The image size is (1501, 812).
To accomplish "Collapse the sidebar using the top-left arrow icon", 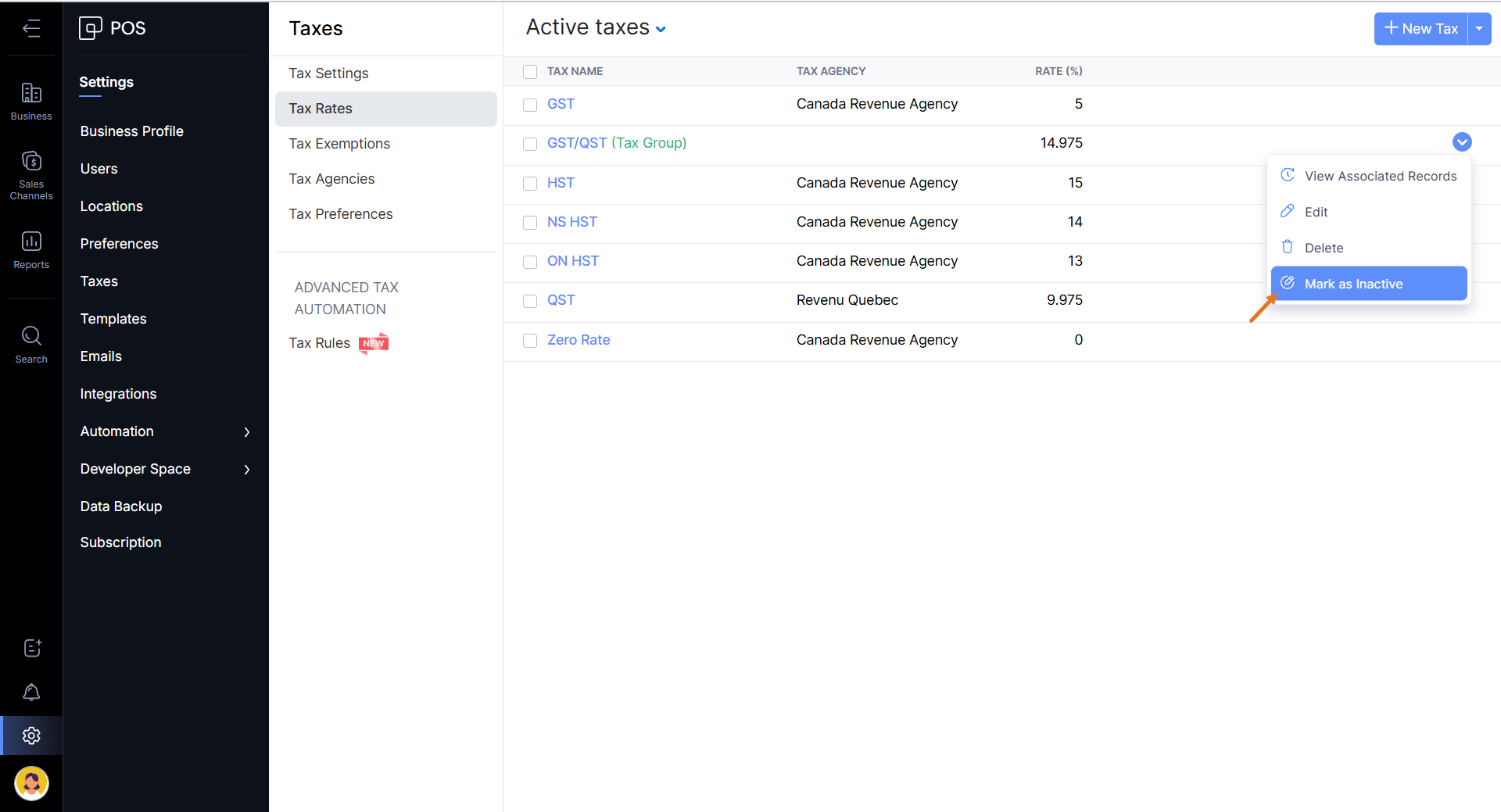I will 31,29.
